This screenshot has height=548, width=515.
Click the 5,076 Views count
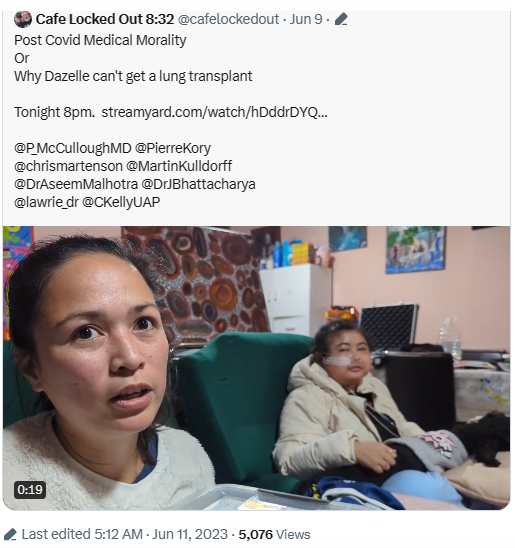274,535
